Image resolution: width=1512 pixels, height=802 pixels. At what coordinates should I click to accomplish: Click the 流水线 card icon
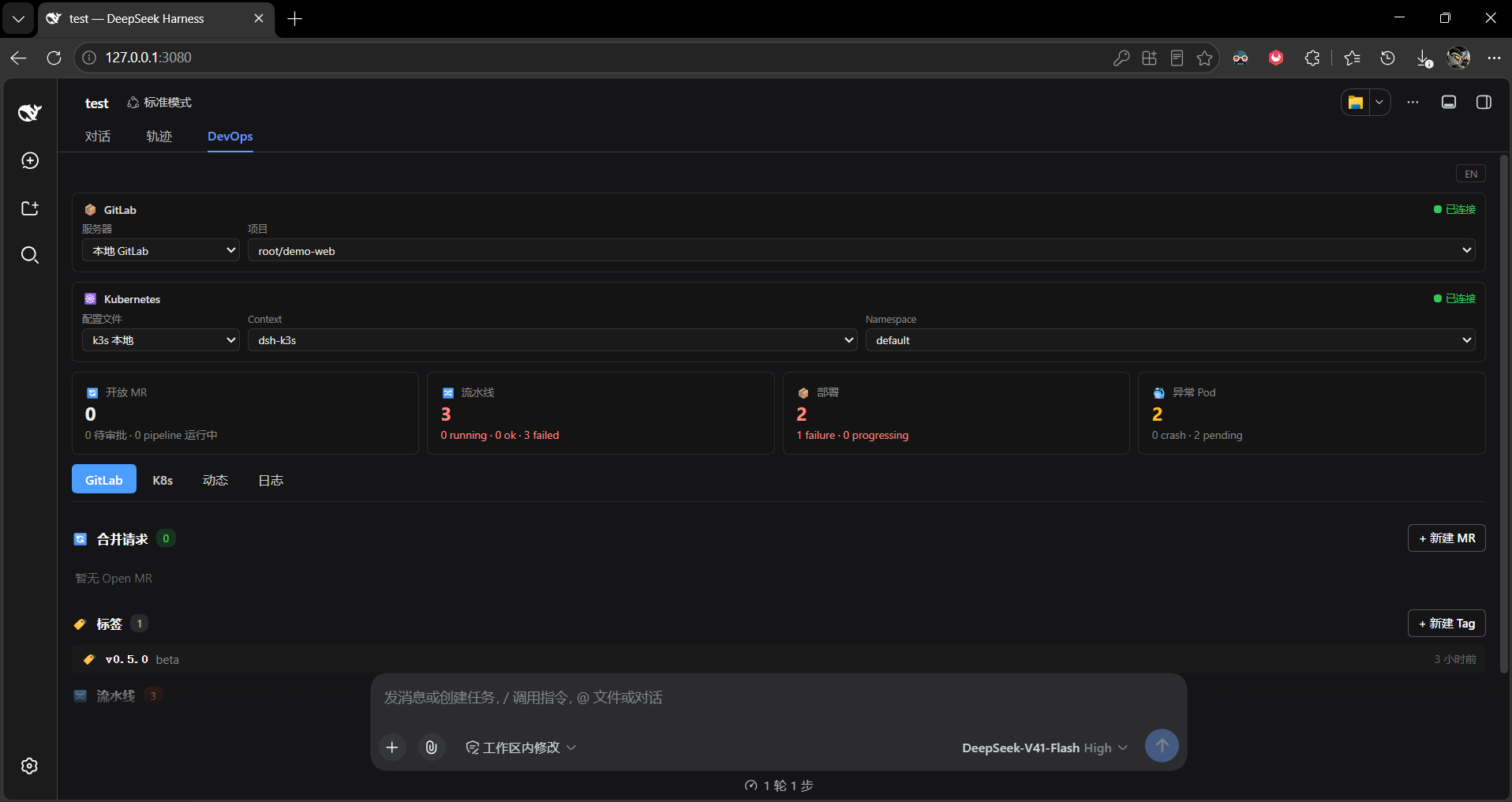(x=447, y=393)
